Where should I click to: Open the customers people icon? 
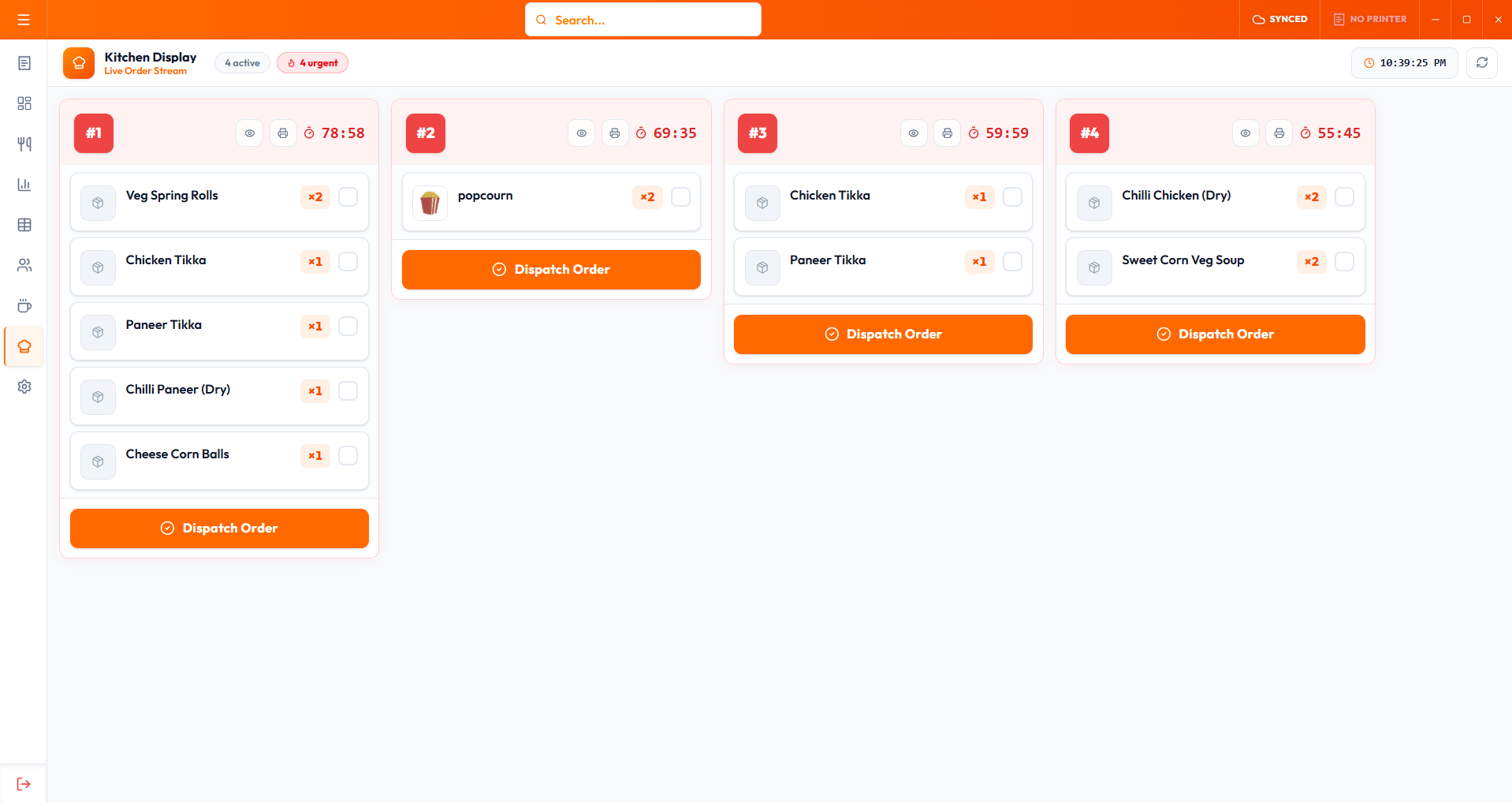click(24, 265)
